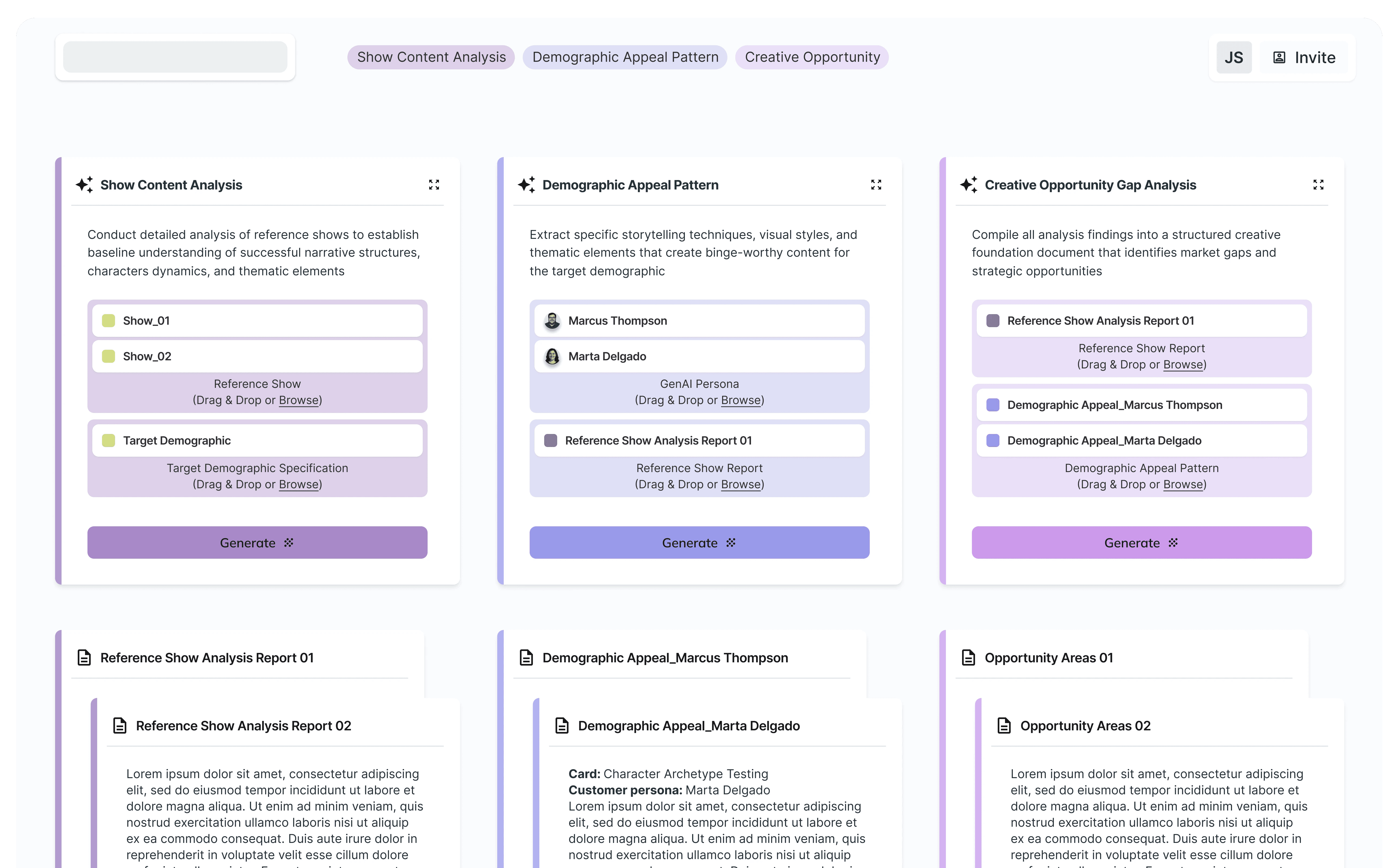Generate the Demographic Appeal Pattern

(x=699, y=542)
